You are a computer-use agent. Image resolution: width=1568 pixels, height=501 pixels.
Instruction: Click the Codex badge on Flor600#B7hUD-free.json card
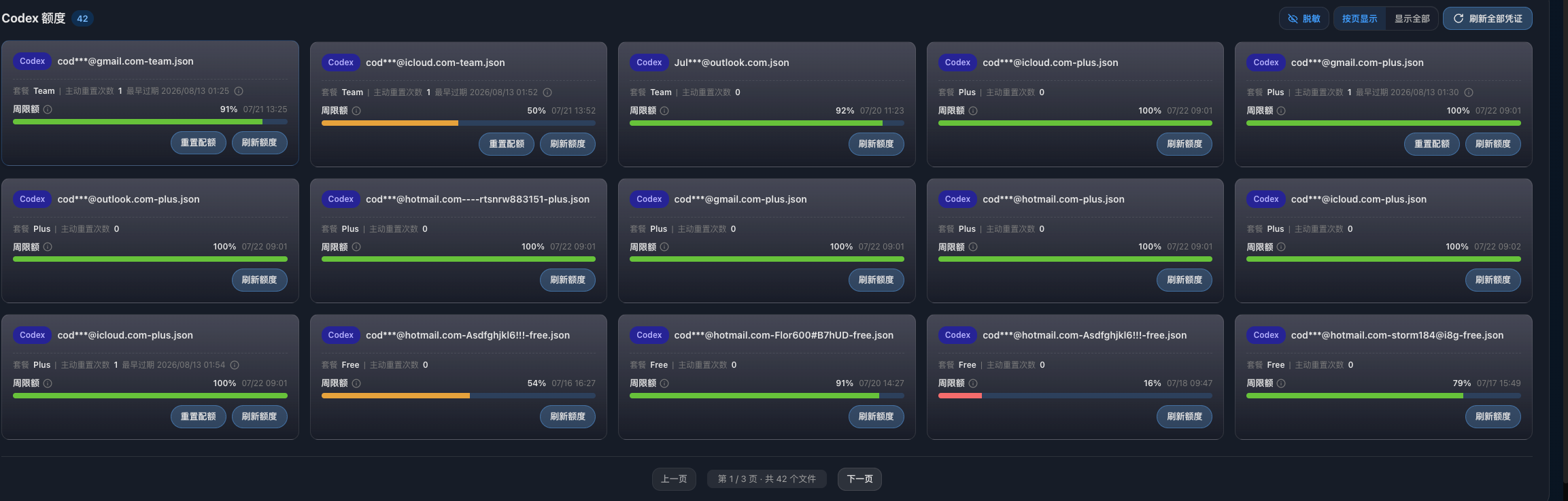click(x=649, y=335)
